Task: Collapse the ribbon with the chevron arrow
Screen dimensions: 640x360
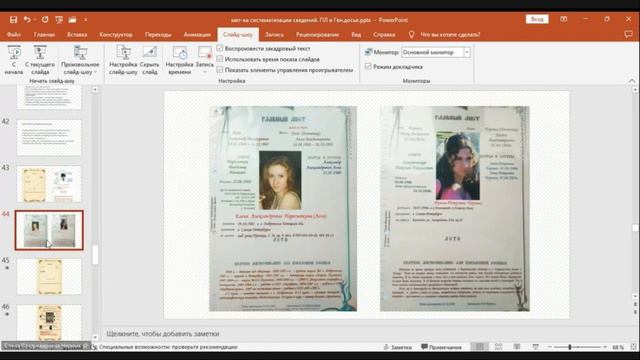Action: click(x=632, y=81)
